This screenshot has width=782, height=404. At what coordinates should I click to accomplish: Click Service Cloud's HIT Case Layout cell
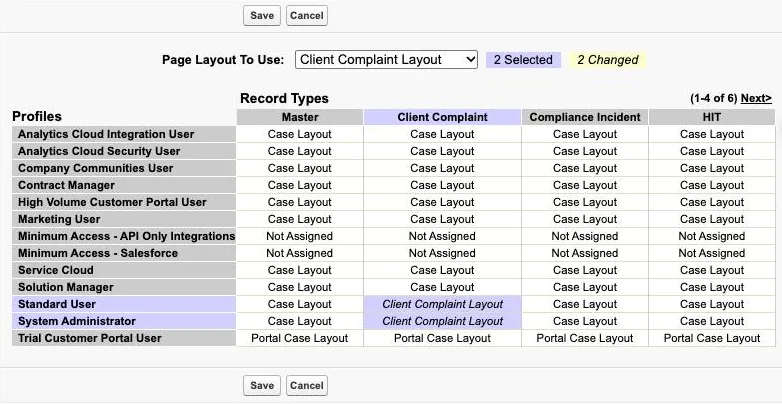coord(712,270)
